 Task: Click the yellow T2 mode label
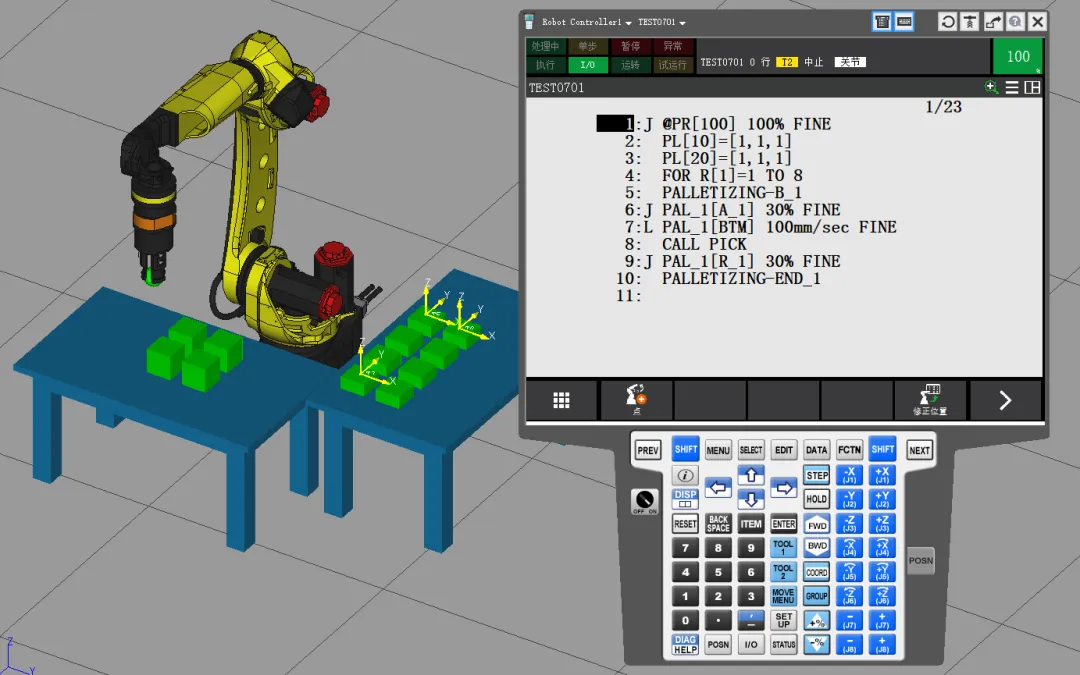point(787,62)
